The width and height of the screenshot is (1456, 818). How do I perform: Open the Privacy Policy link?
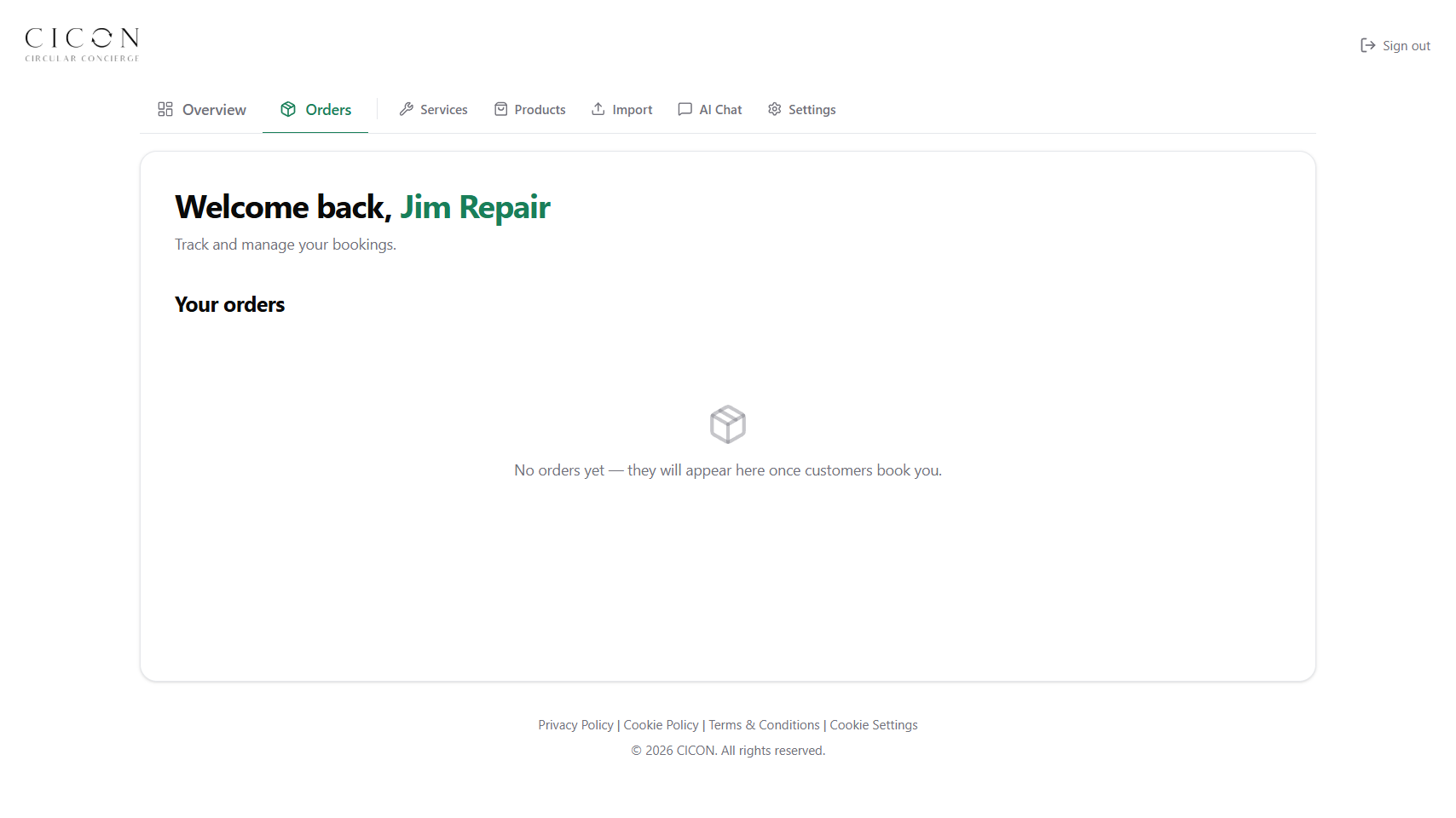coord(575,725)
